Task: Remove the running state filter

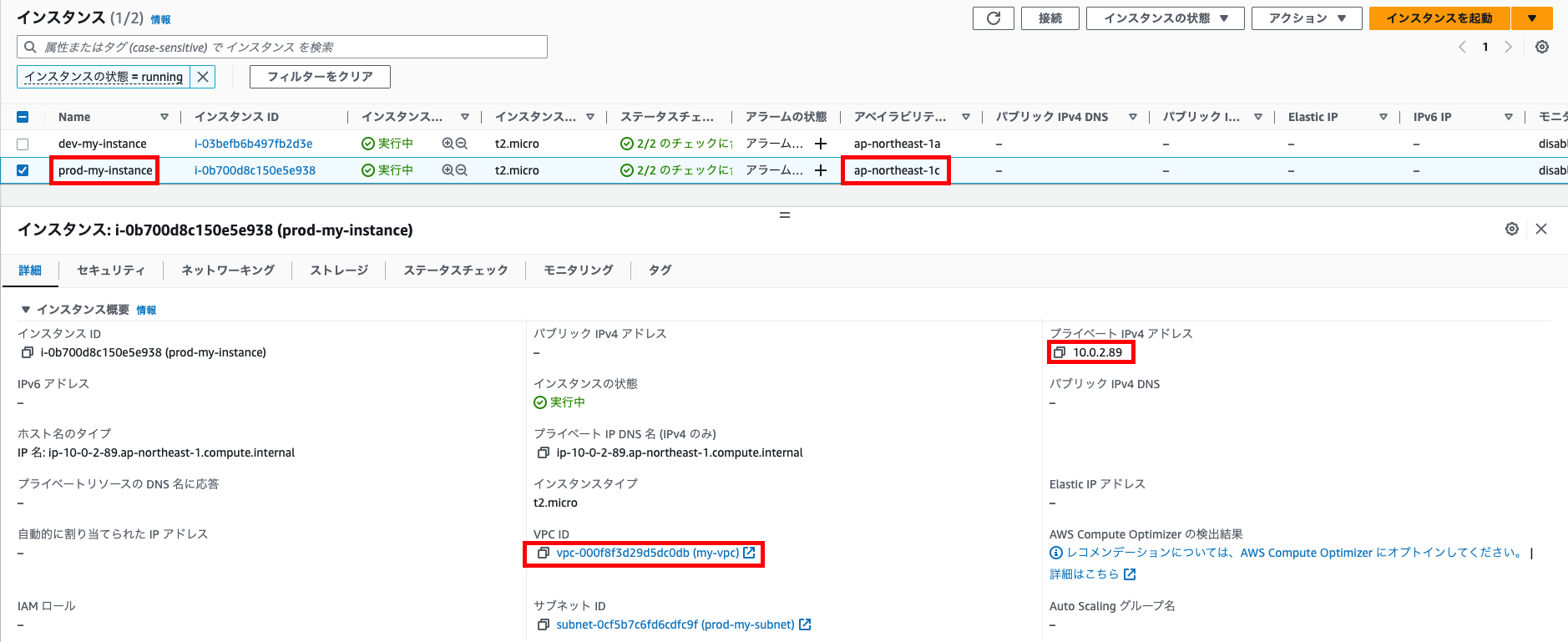Action: point(203,77)
